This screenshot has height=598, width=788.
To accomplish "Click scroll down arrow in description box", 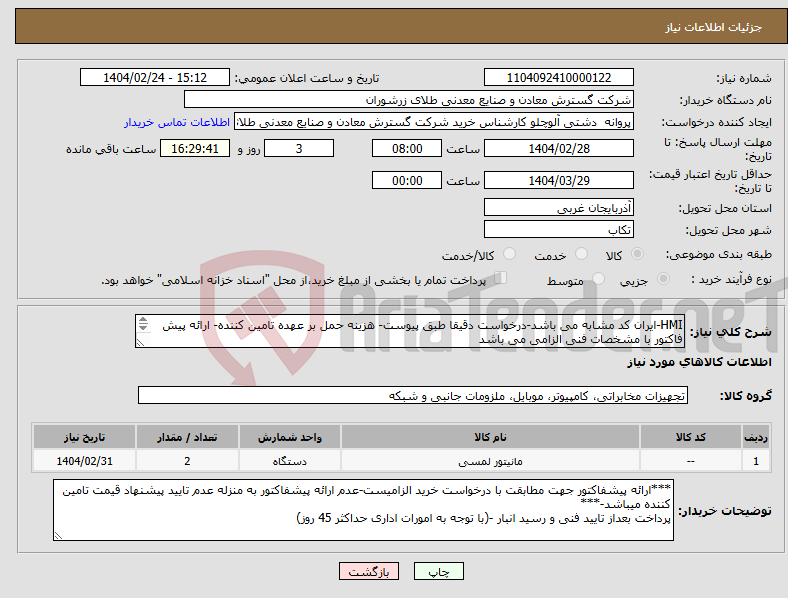I will coord(143,328).
